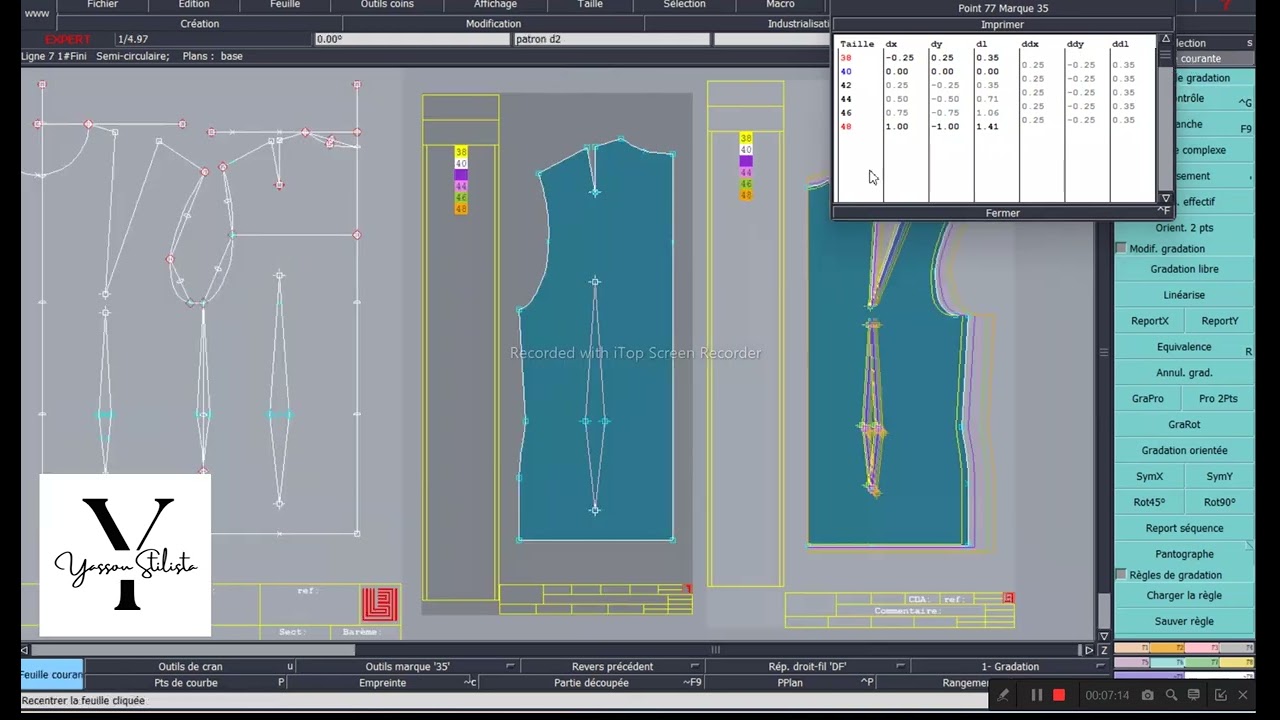
Task: Expand the Revers précédent options
Action: (x=695, y=667)
